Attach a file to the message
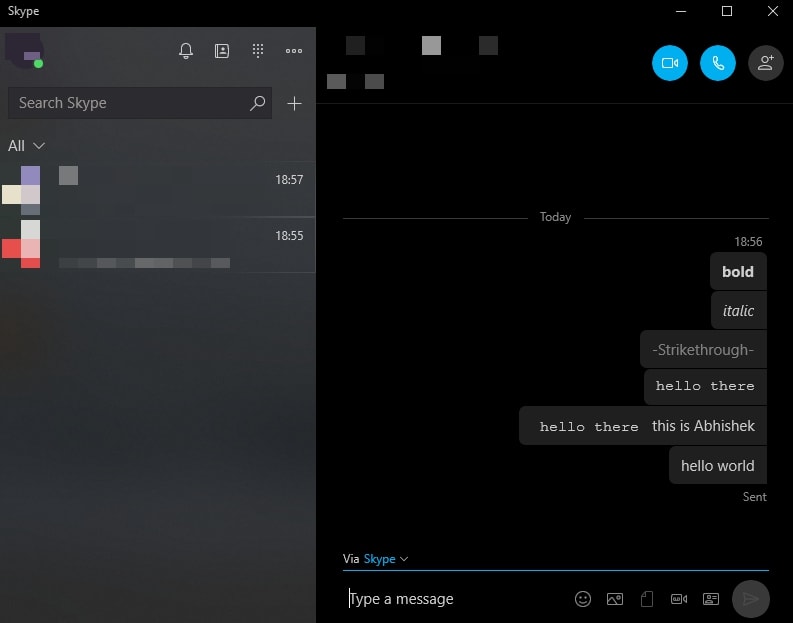Viewport: 793px width, 623px height. click(x=647, y=599)
